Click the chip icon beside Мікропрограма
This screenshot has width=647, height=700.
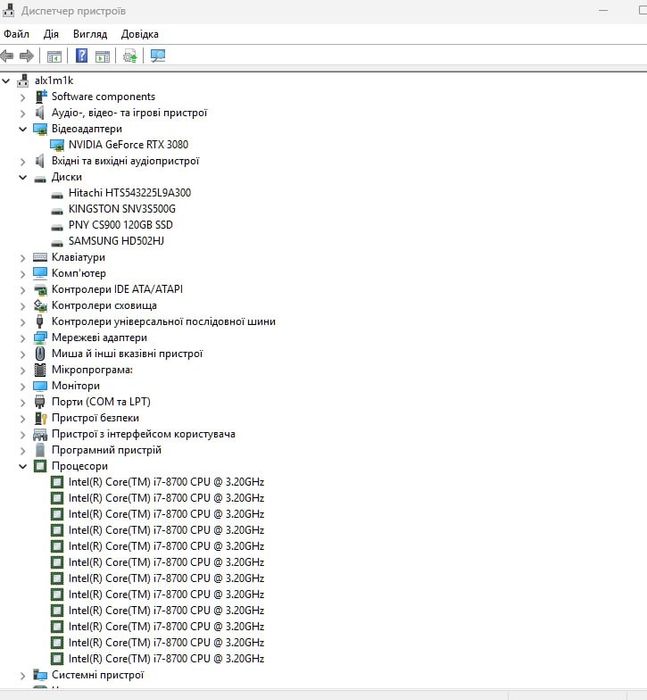pyautogui.click(x=40, y=370)
